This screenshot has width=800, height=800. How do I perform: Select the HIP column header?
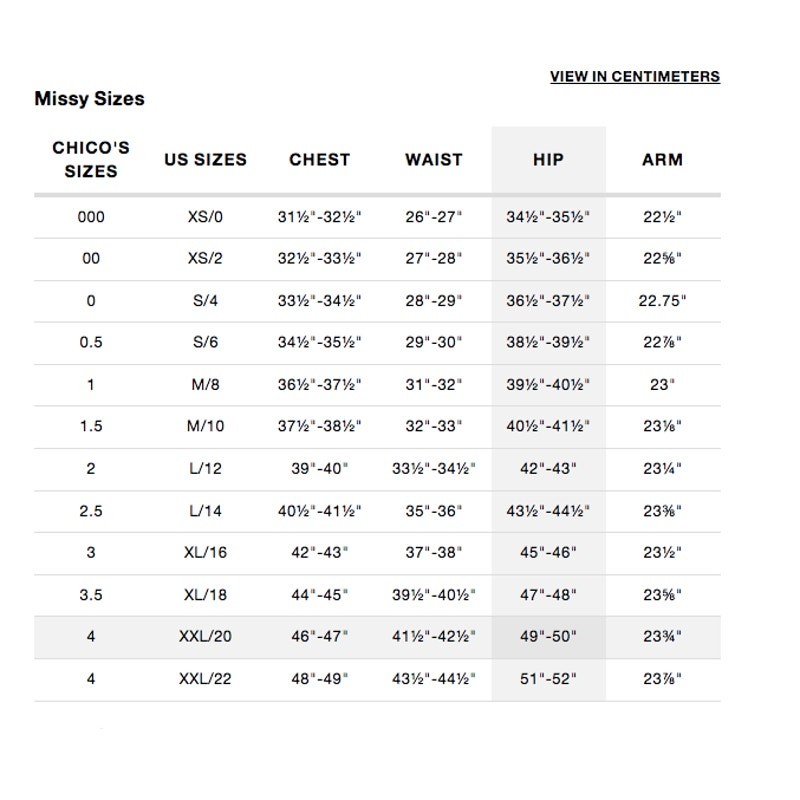(x=548, y=160)
